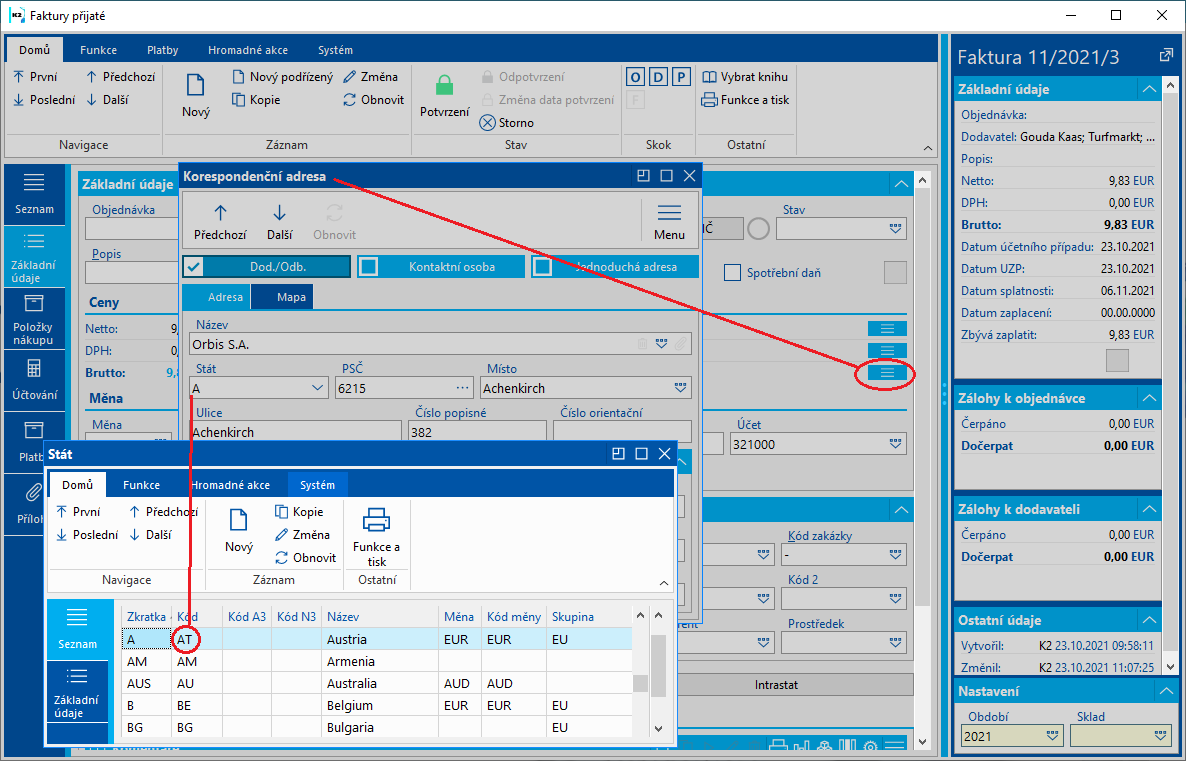Screen dimensions: 1186x761
Task: Open Období 2021 dropdown
Action: coord(1052,735)
